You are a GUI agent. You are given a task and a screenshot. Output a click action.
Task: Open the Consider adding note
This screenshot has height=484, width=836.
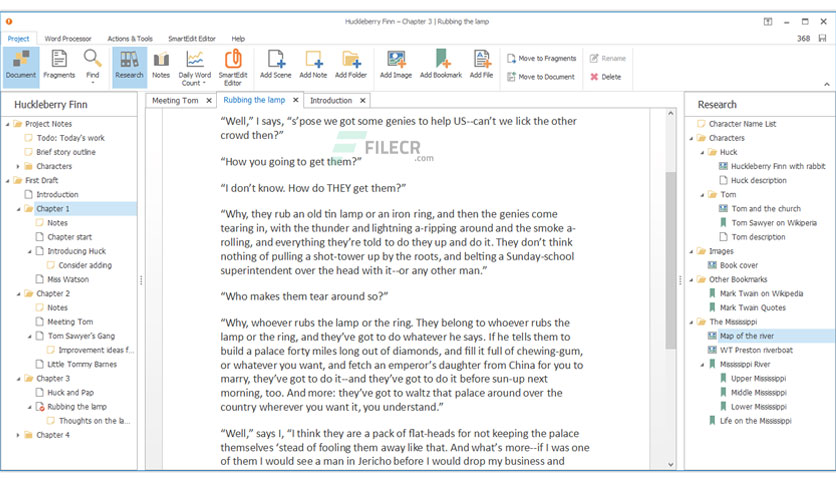(x=85, y=265)
